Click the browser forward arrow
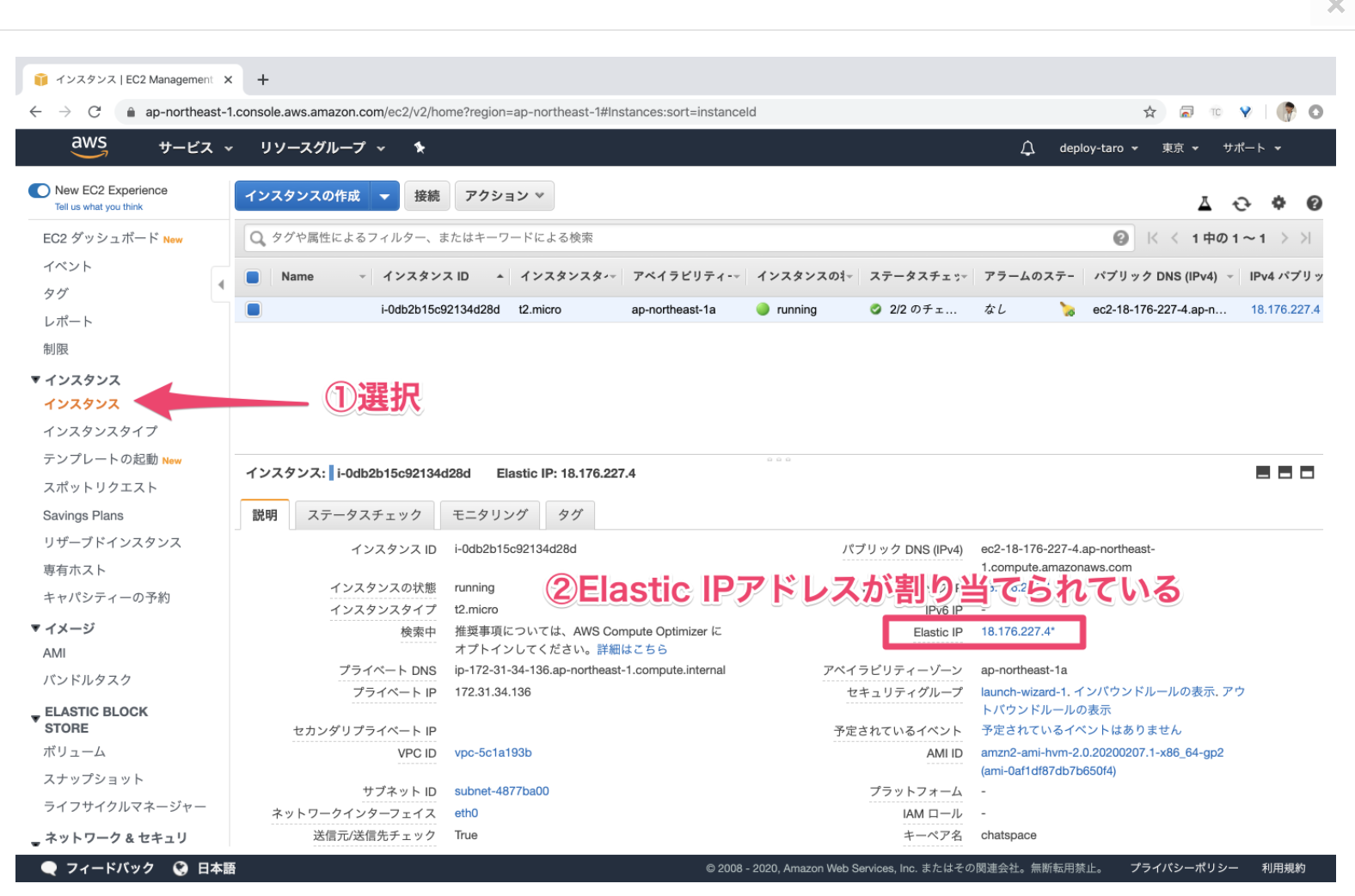This screenshot has width=1355, height=896. [65, 112]
